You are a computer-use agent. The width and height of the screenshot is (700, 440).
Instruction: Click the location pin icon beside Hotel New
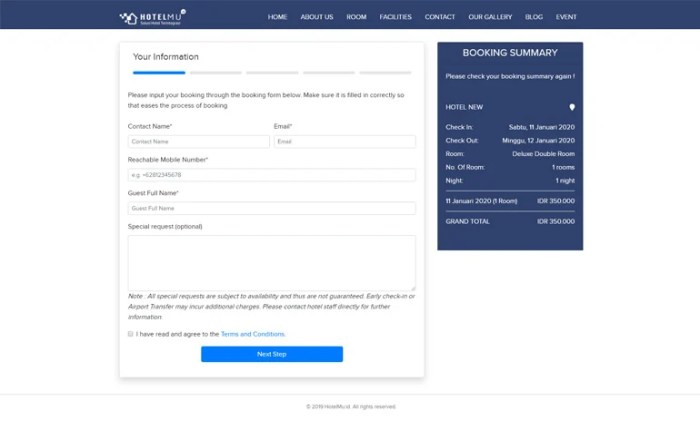click(572, 107)
